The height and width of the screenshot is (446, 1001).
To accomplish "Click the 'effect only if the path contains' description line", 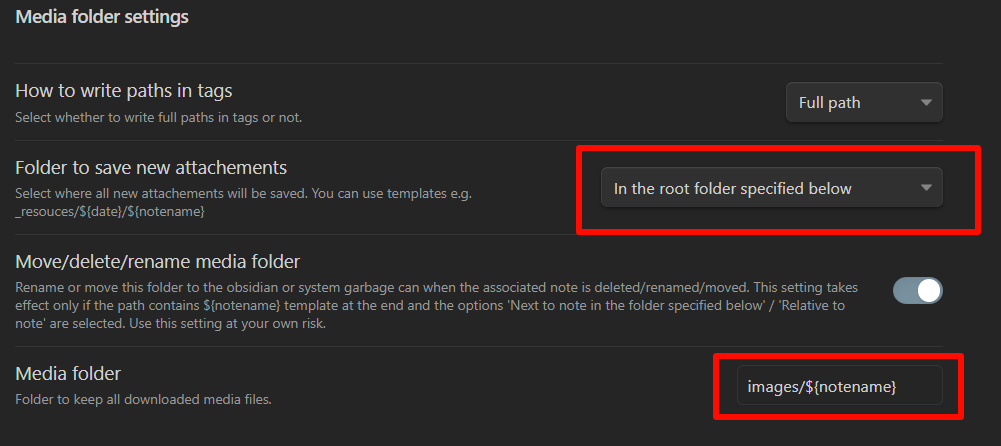I will pyautogui.click(x=120, y=306).
